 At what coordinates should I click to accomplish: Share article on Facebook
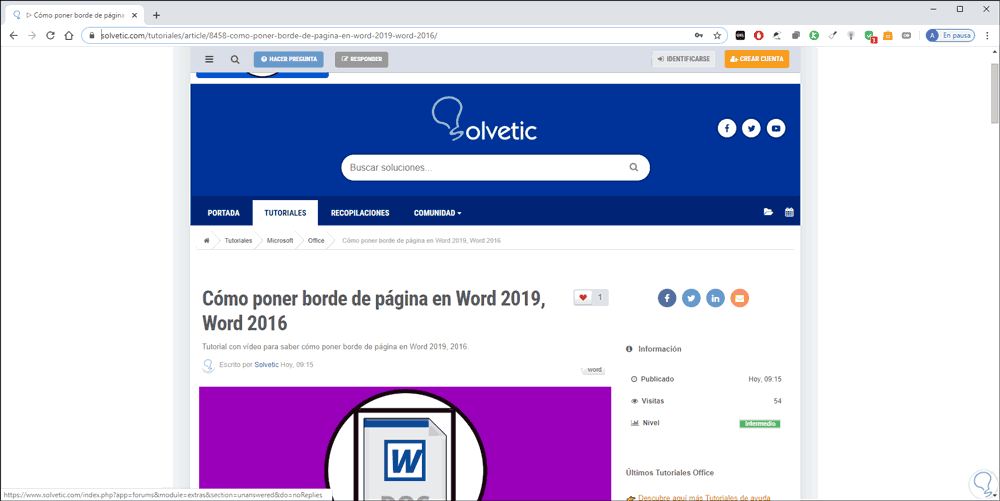(x=667, y=298)
